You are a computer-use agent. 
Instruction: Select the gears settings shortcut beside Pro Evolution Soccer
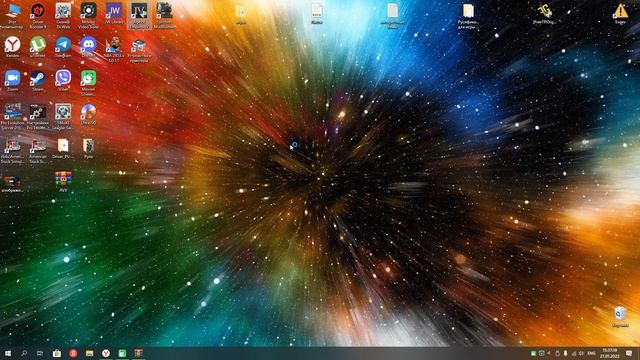pos(38,117)
